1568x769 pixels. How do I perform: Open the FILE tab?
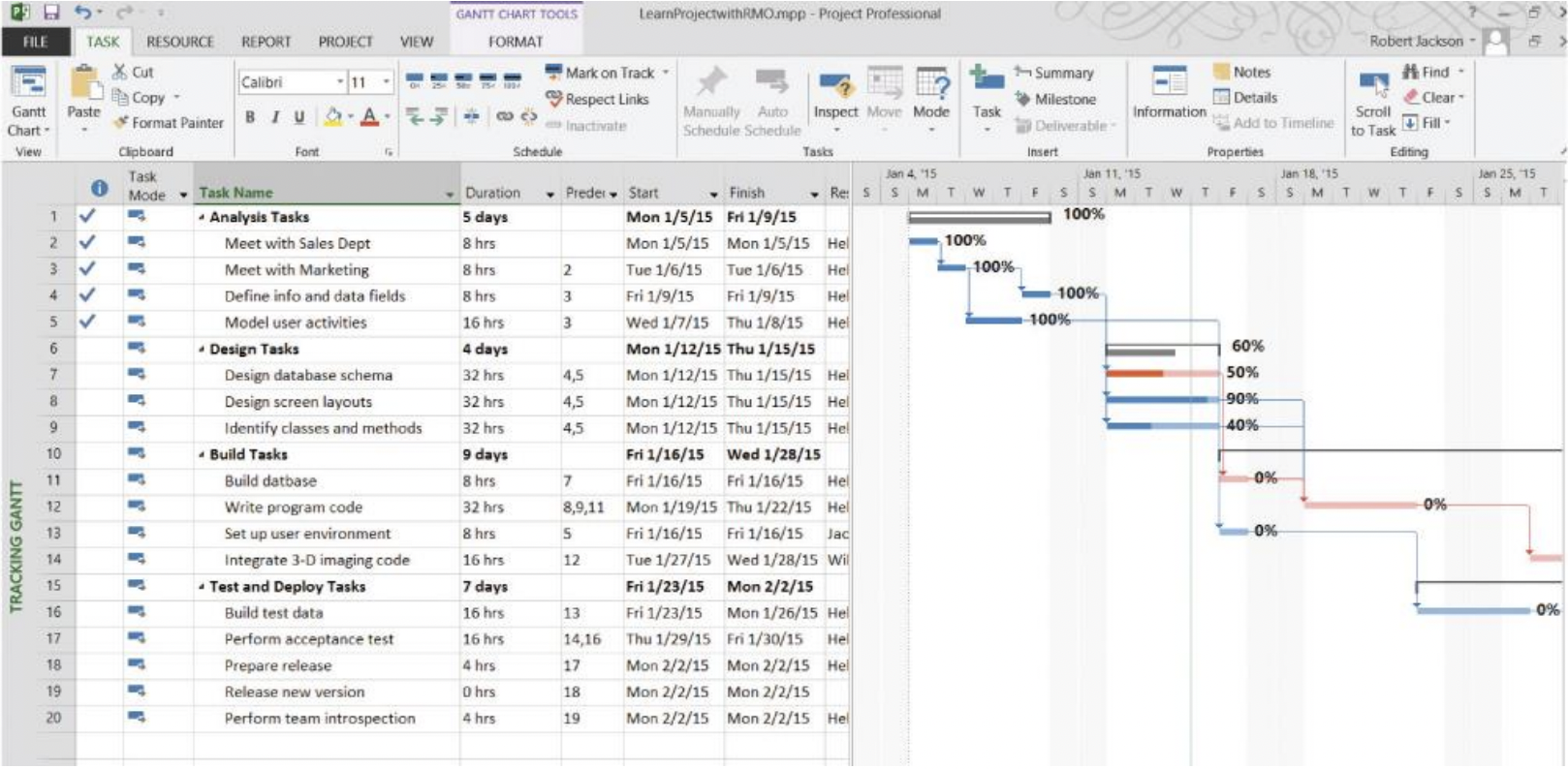[36, 42]
